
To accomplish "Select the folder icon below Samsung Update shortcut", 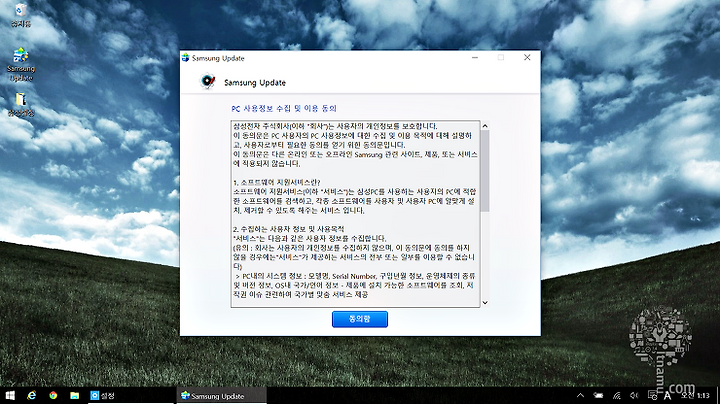I will (21, 105).
